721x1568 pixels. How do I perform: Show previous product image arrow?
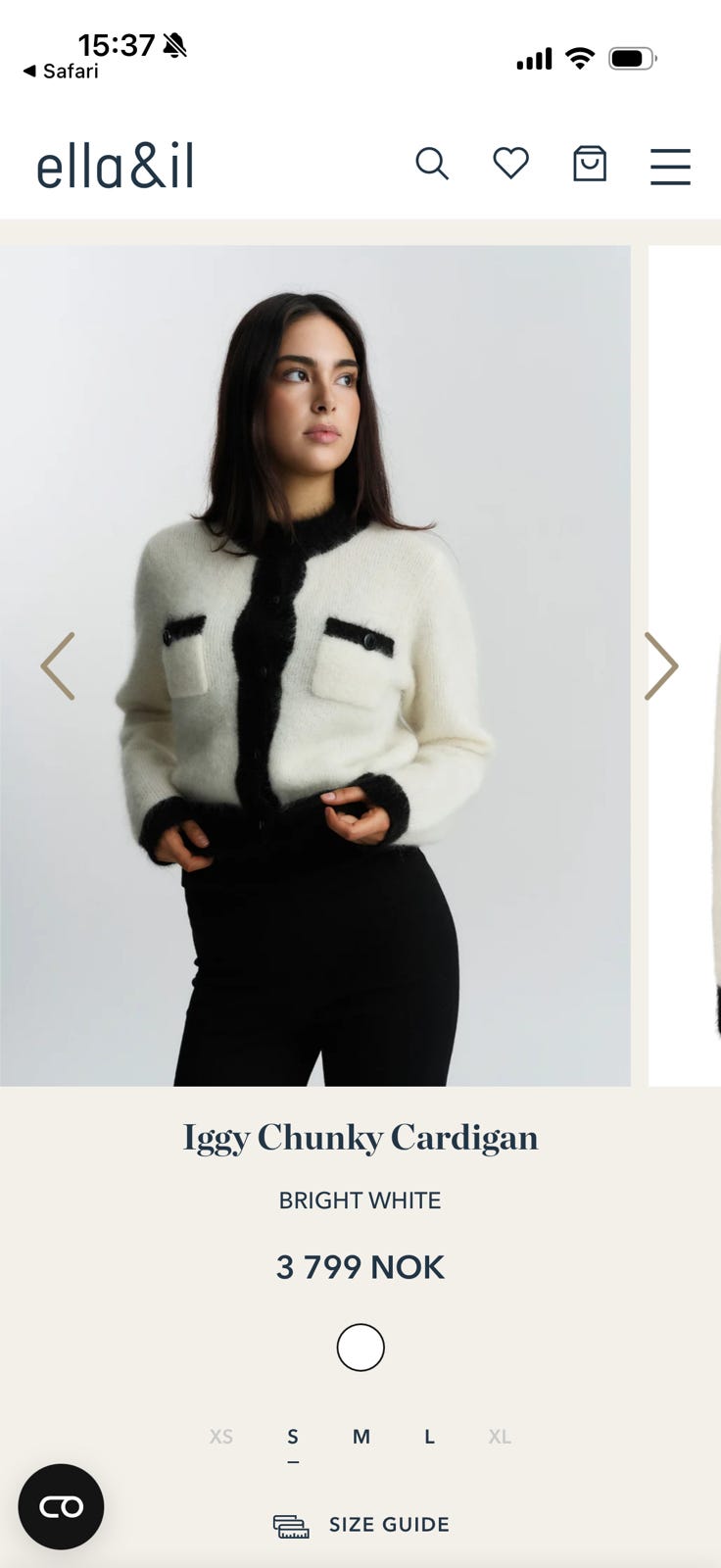point(58,666)
